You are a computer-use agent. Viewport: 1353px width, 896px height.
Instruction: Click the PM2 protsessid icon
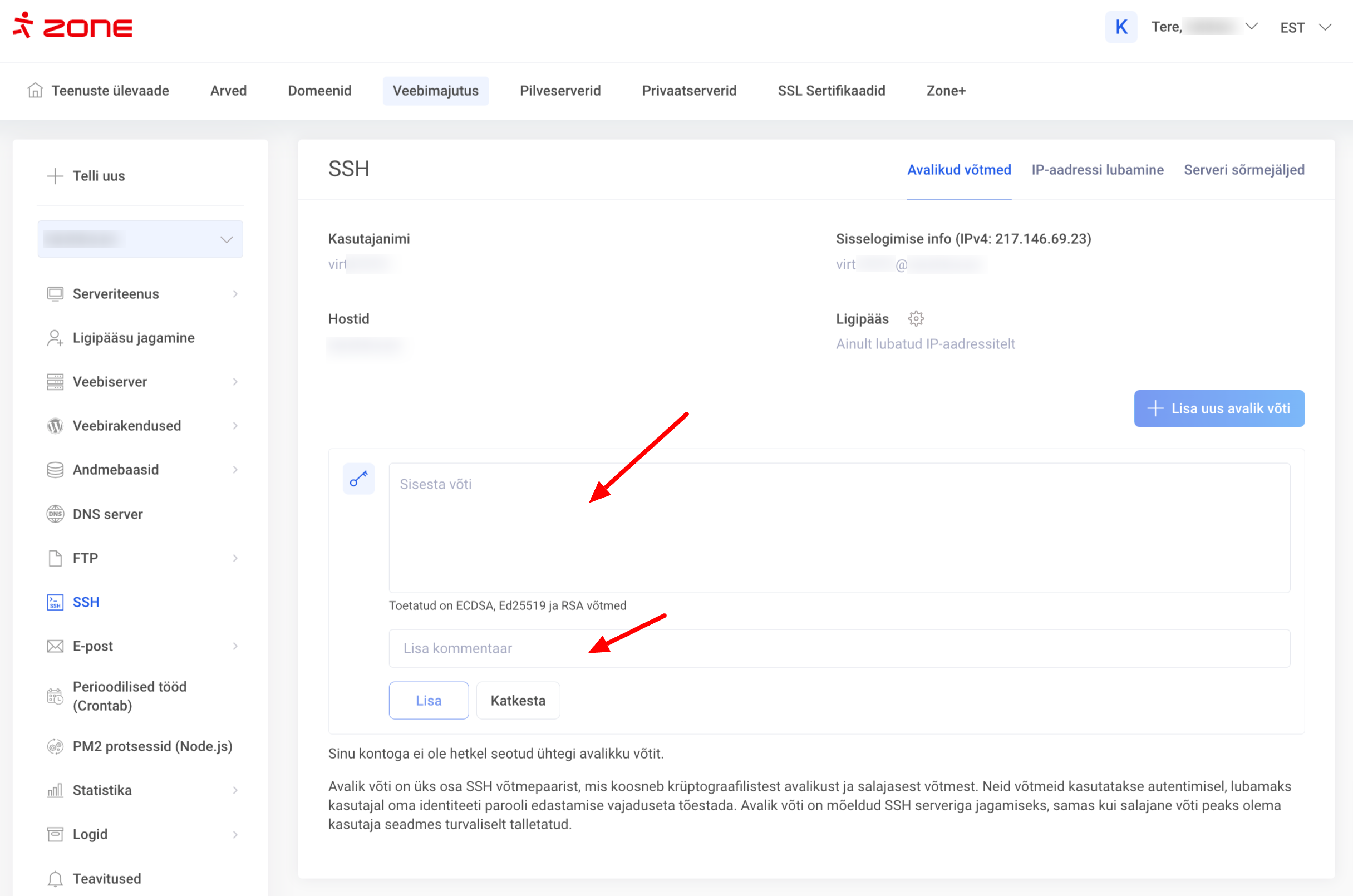click(55, 746)
